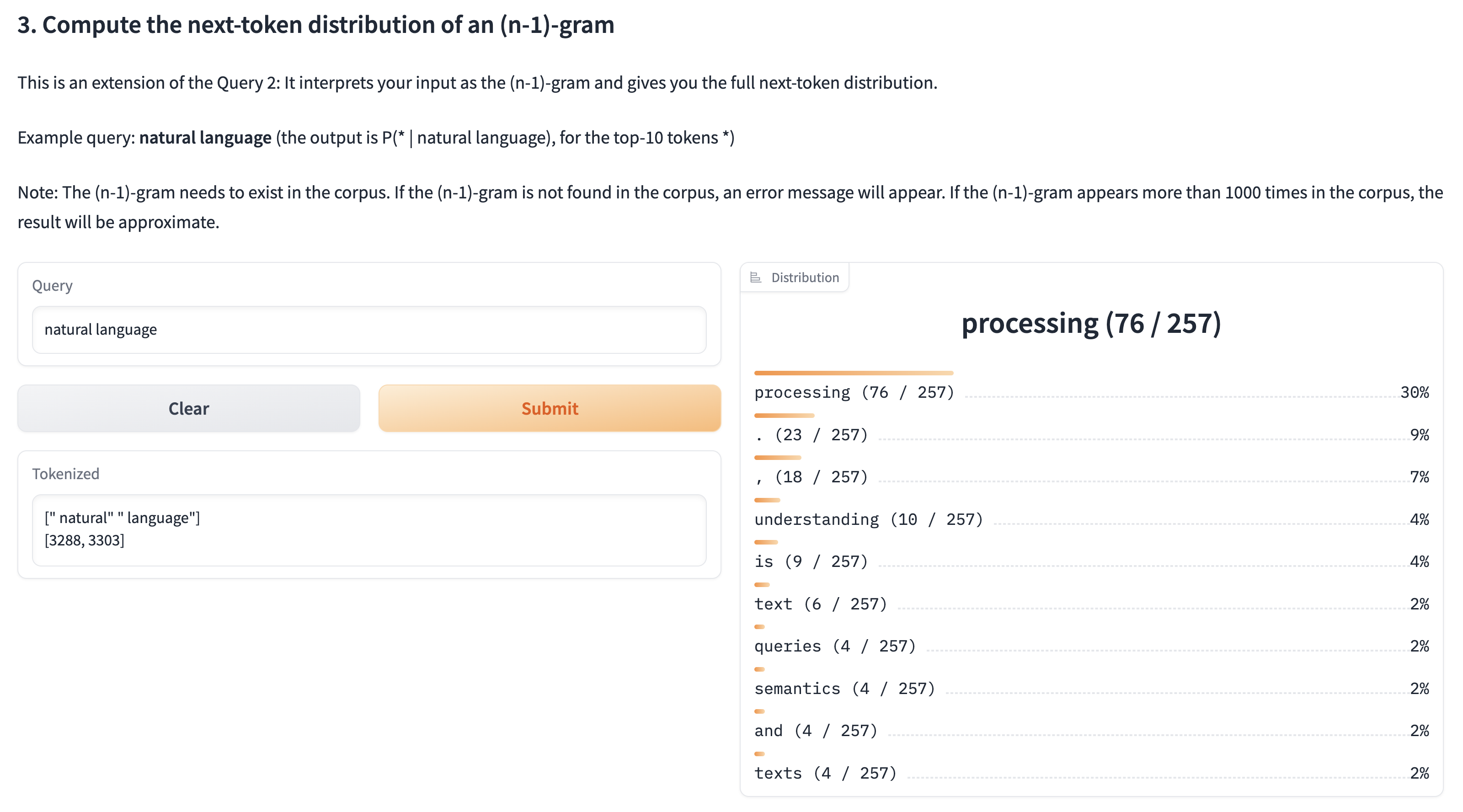Viewport: 1463px width, 812px height.
Task: Click the Query input field
Action: click(x=369, y=330)
